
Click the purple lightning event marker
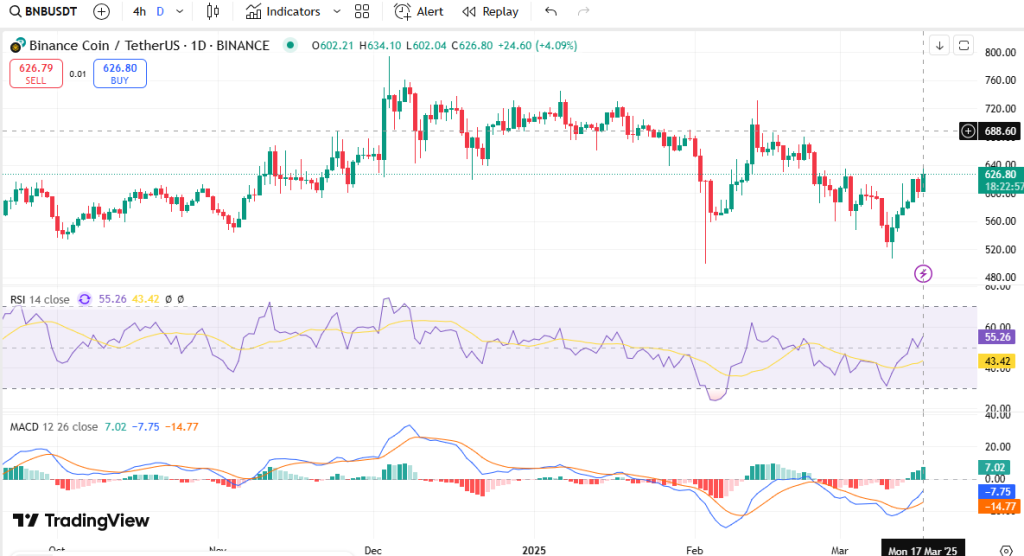click(923, 273)
